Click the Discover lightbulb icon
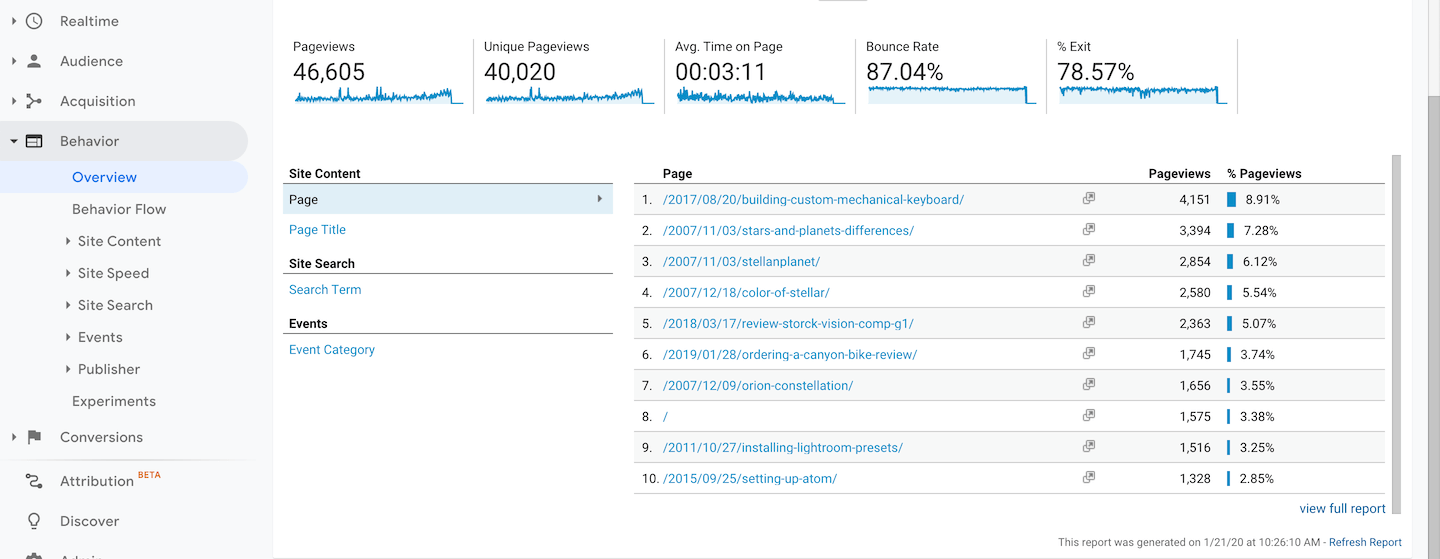Image resolution: width=1440 pixels, height=559 pixels. [34, 521]
